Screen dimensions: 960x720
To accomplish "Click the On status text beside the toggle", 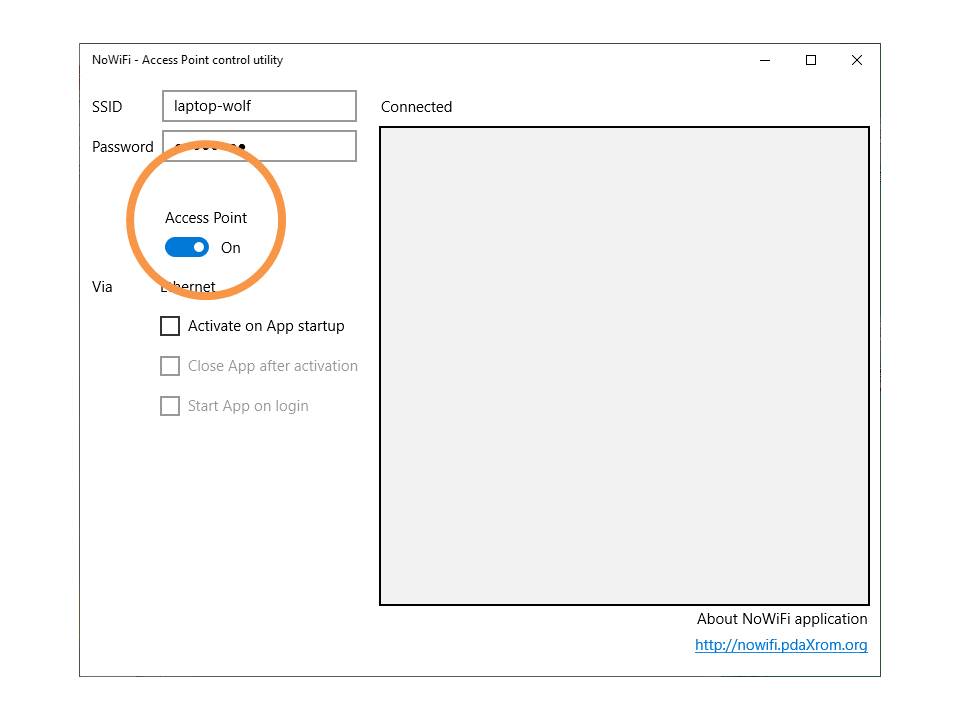I will 231,248.
